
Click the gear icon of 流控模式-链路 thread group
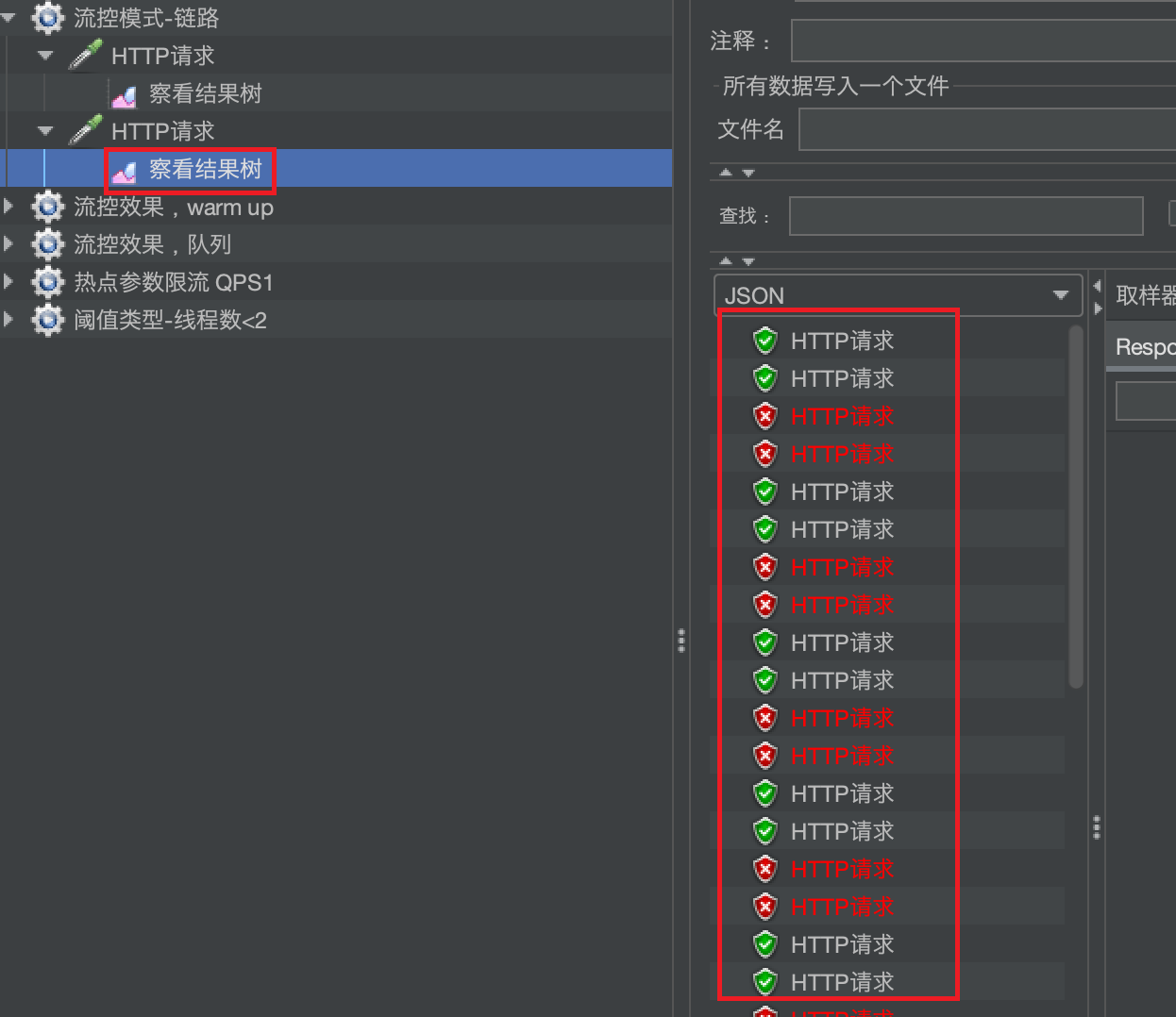click(47, 17)
